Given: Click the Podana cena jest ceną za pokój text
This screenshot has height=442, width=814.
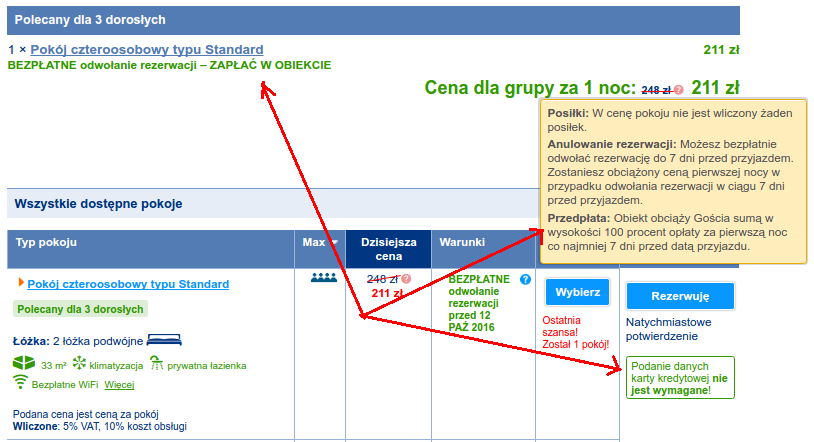Looking at the screenshot, I should (86, 414).
